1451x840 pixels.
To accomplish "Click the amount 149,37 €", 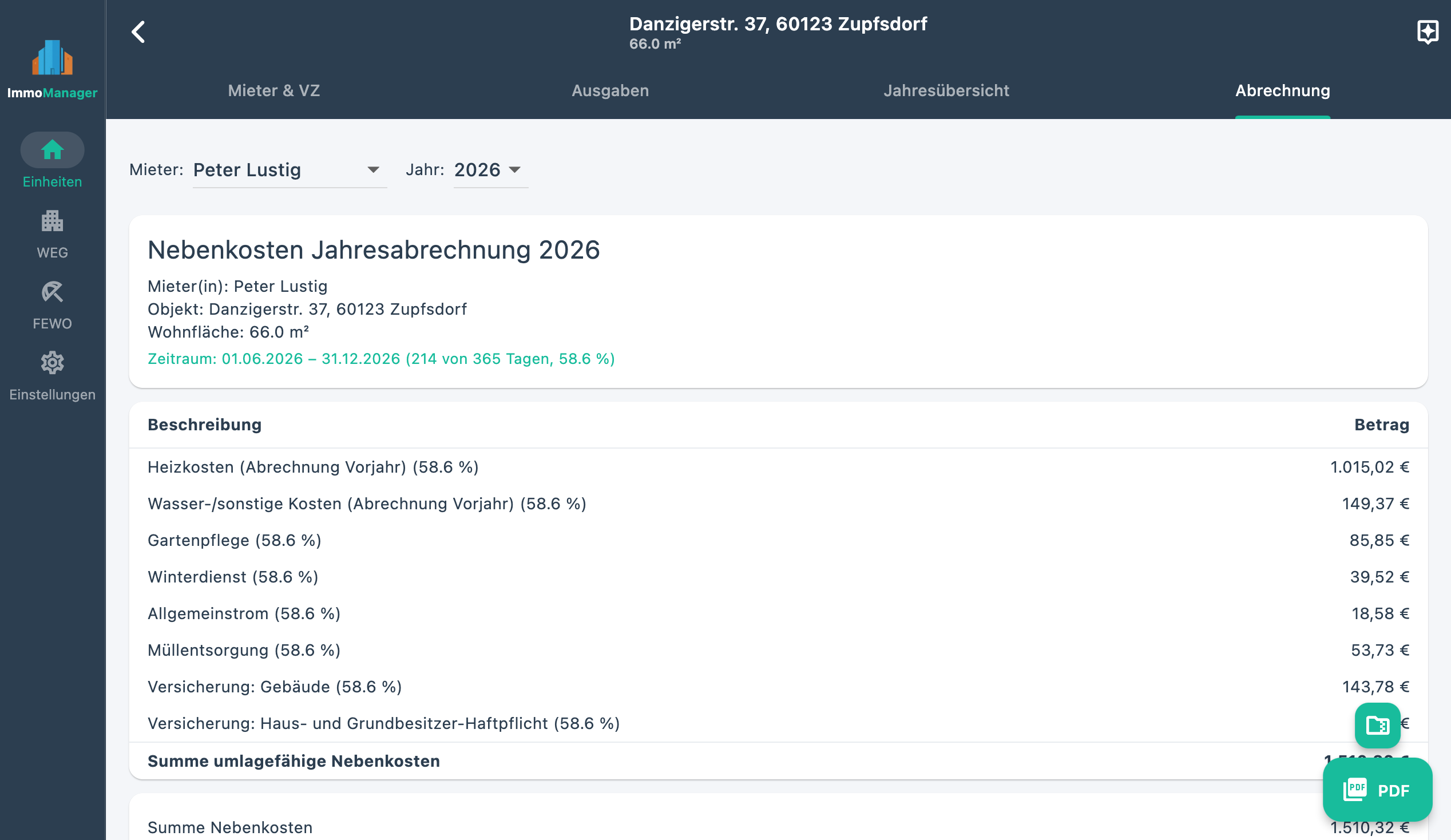I will click(1375, 504).
